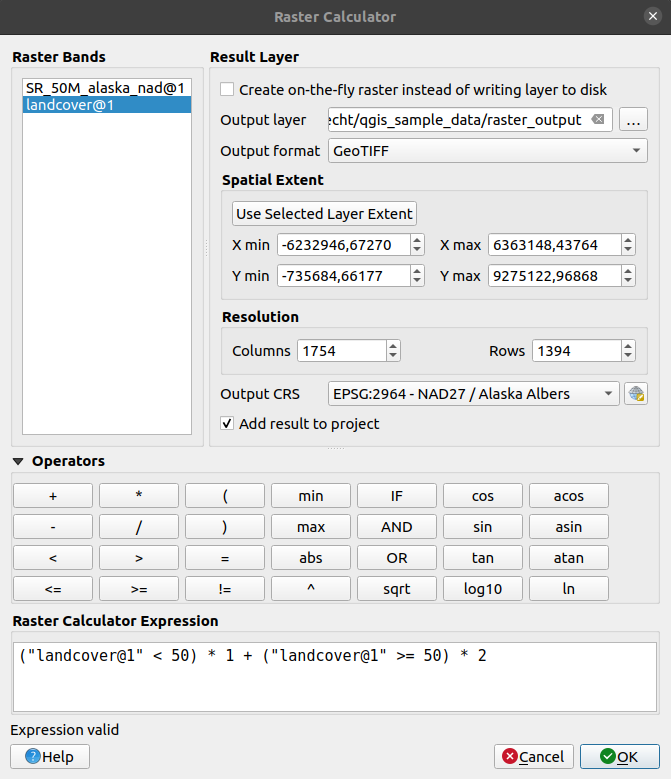The height and width of the screenshot is (779, 671).
Task: Click Use Selected Layer Extent
Action: tap(324, 214)
